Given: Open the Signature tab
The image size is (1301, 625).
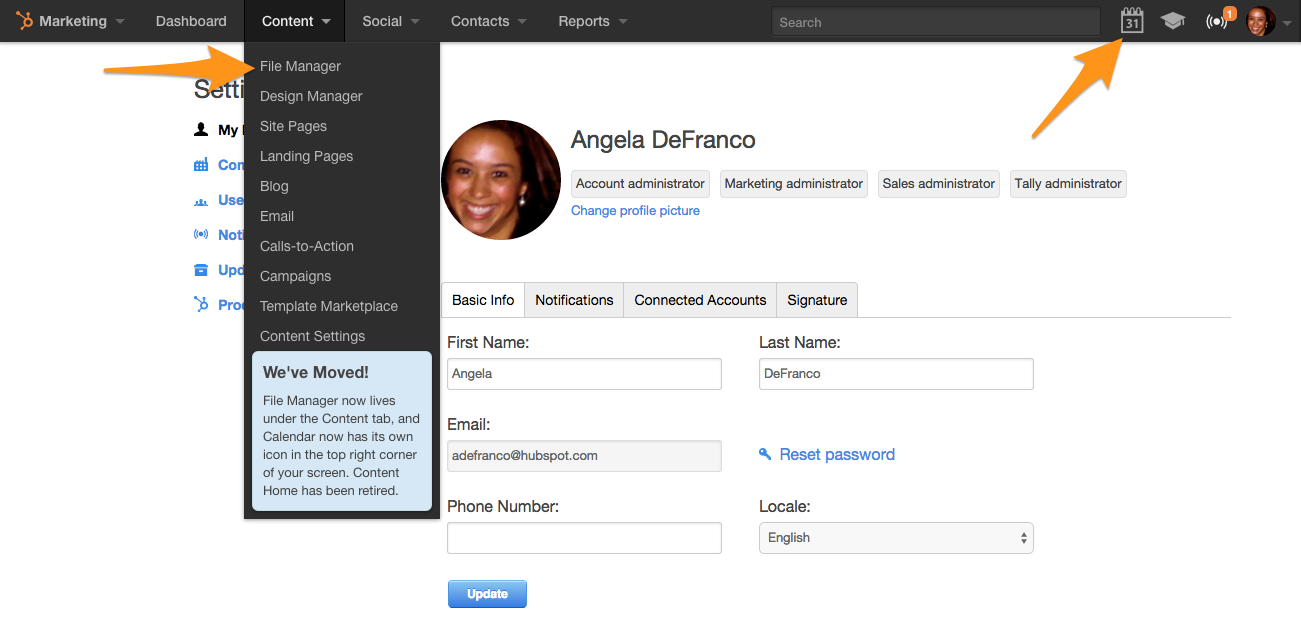Looking at the screenshot, I should [817, 300].
